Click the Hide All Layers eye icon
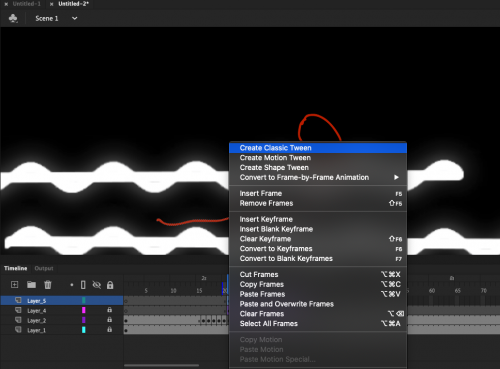This screenshot has width=500, height=369. 97,285
